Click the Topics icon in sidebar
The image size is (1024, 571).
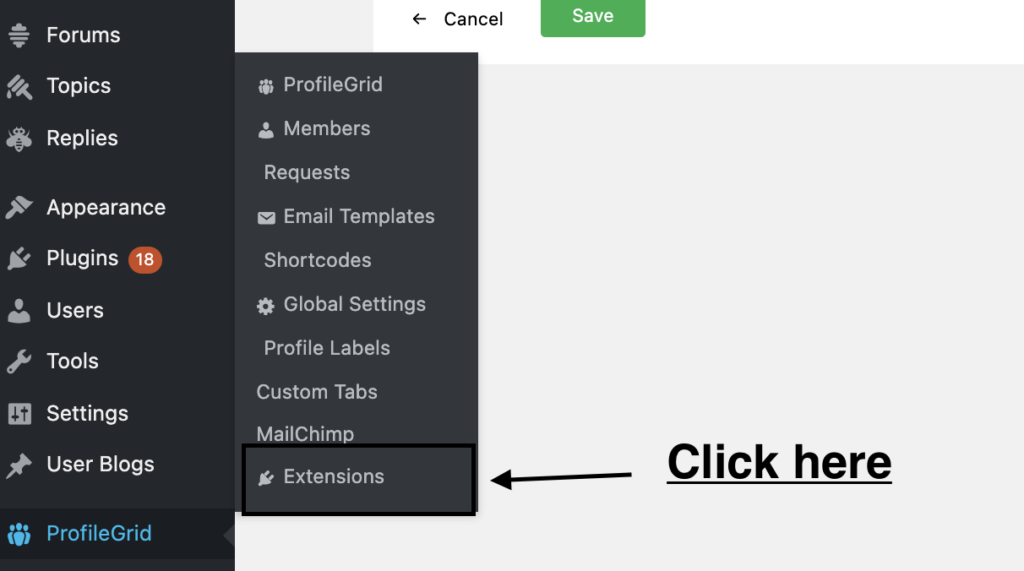coord(18,87)
